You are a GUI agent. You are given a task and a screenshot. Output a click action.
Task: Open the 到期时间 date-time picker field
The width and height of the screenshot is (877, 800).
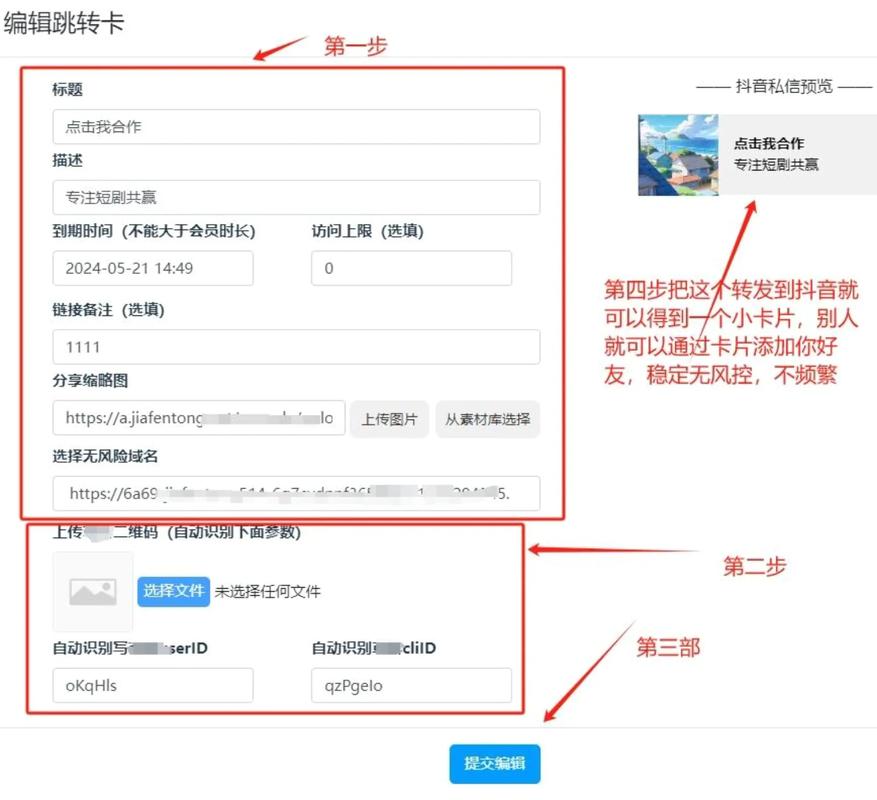pyautogui.click(x=153, y=268)
